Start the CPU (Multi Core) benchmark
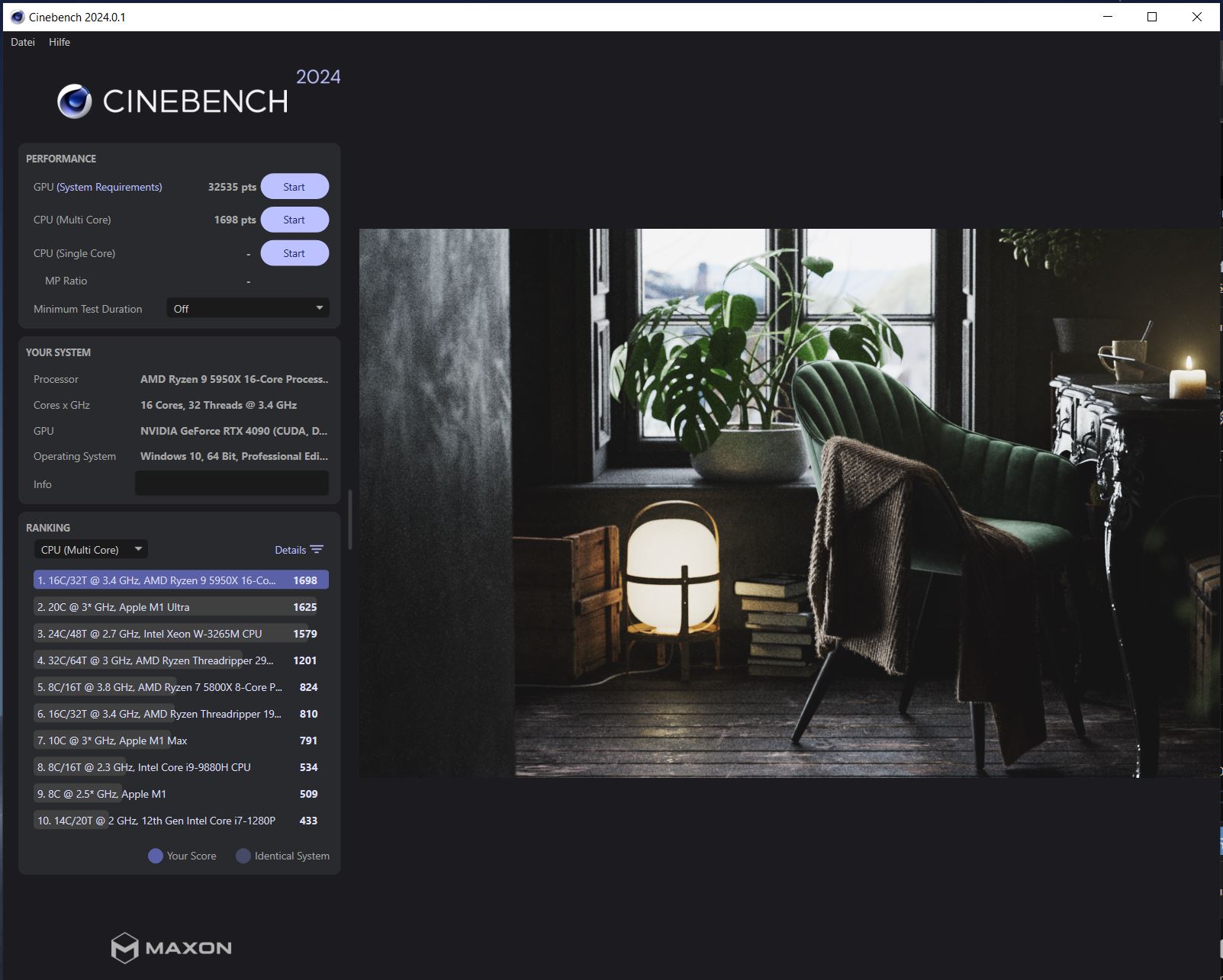The image size is (1223, 980). point(294,220)
